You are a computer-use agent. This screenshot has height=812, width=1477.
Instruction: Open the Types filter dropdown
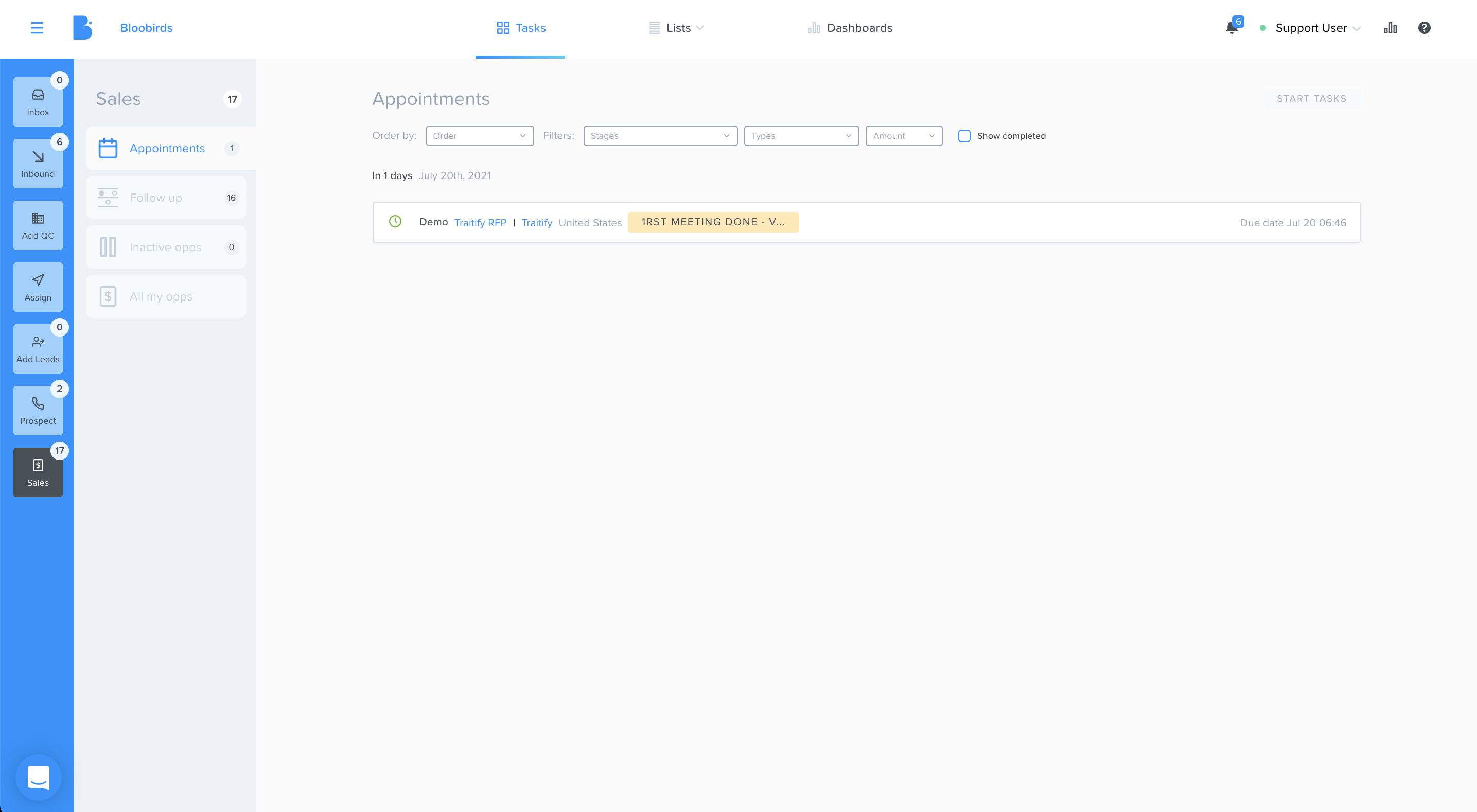pos(801,136)
